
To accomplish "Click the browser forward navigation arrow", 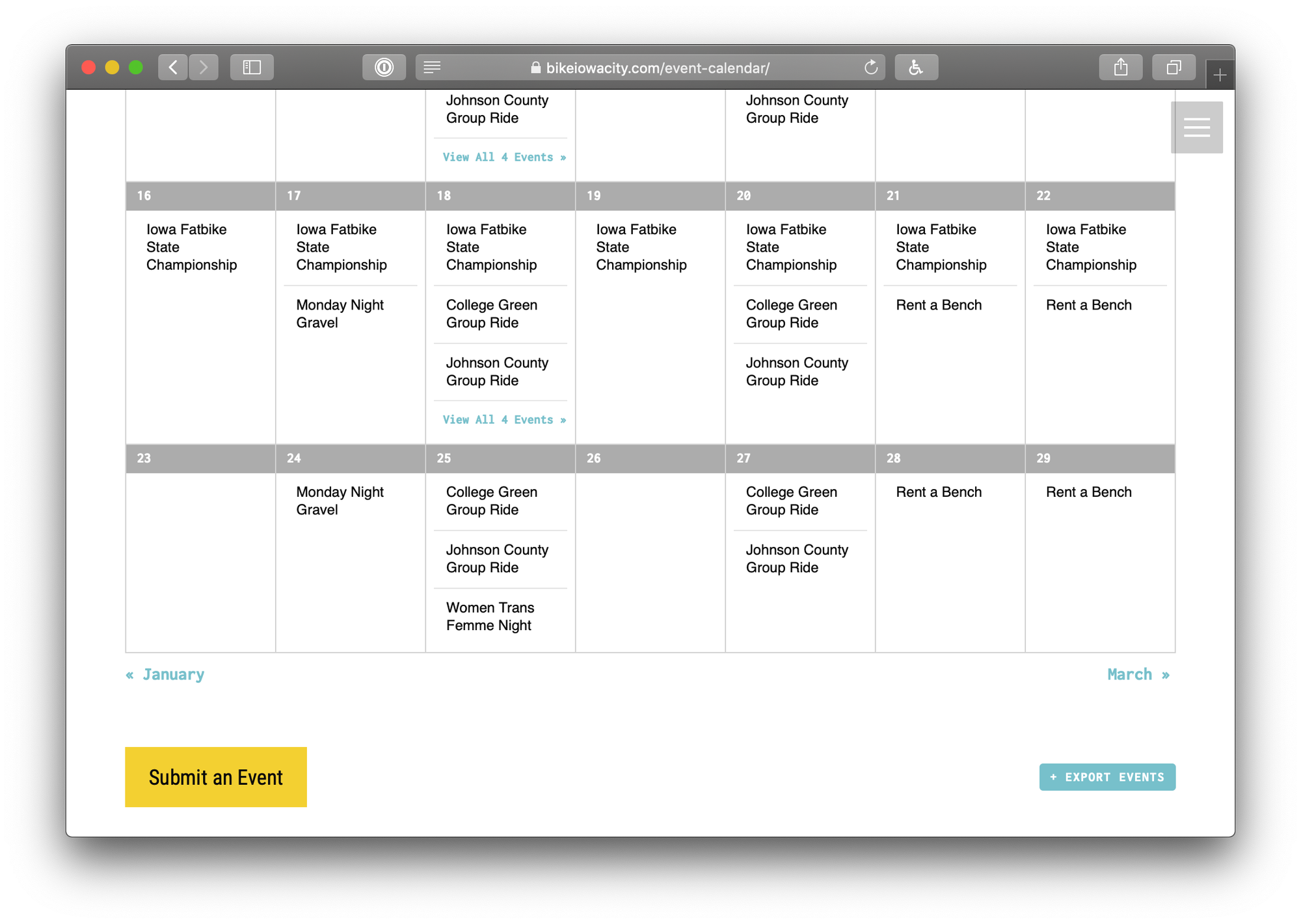I will point(204,66).
